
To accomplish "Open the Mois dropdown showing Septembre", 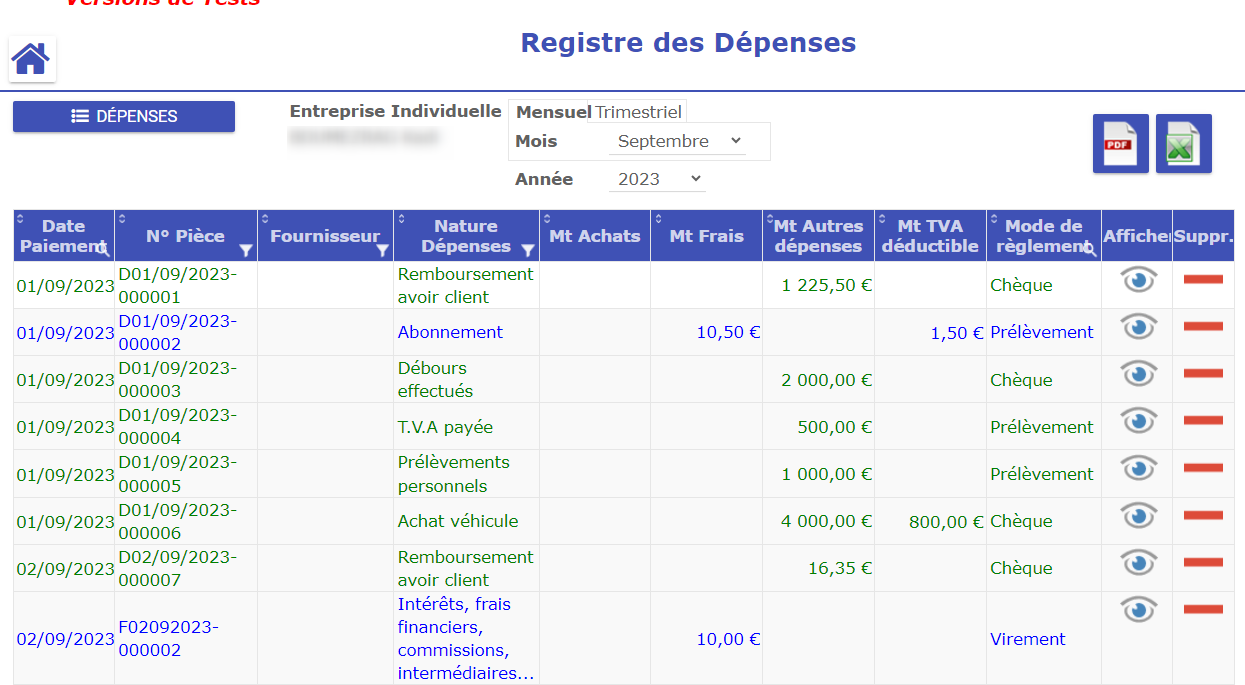I will 678,141.
